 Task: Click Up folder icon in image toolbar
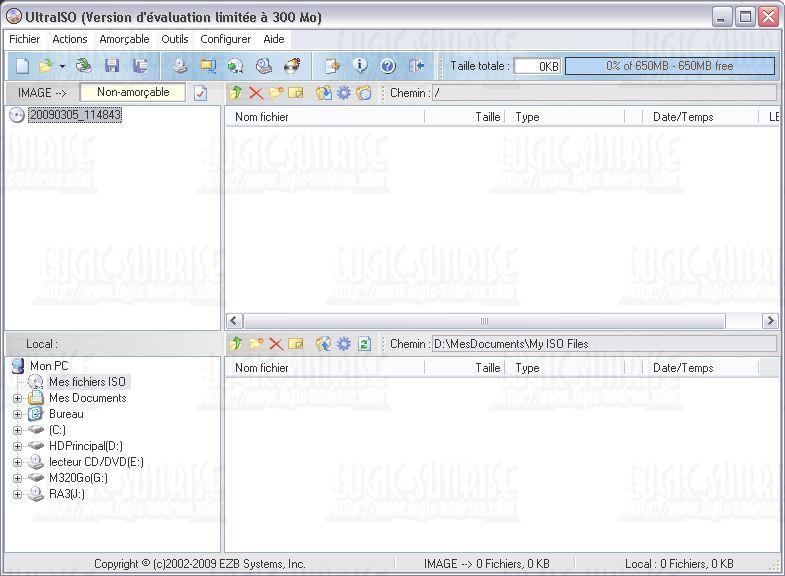(x=236, y=93)
